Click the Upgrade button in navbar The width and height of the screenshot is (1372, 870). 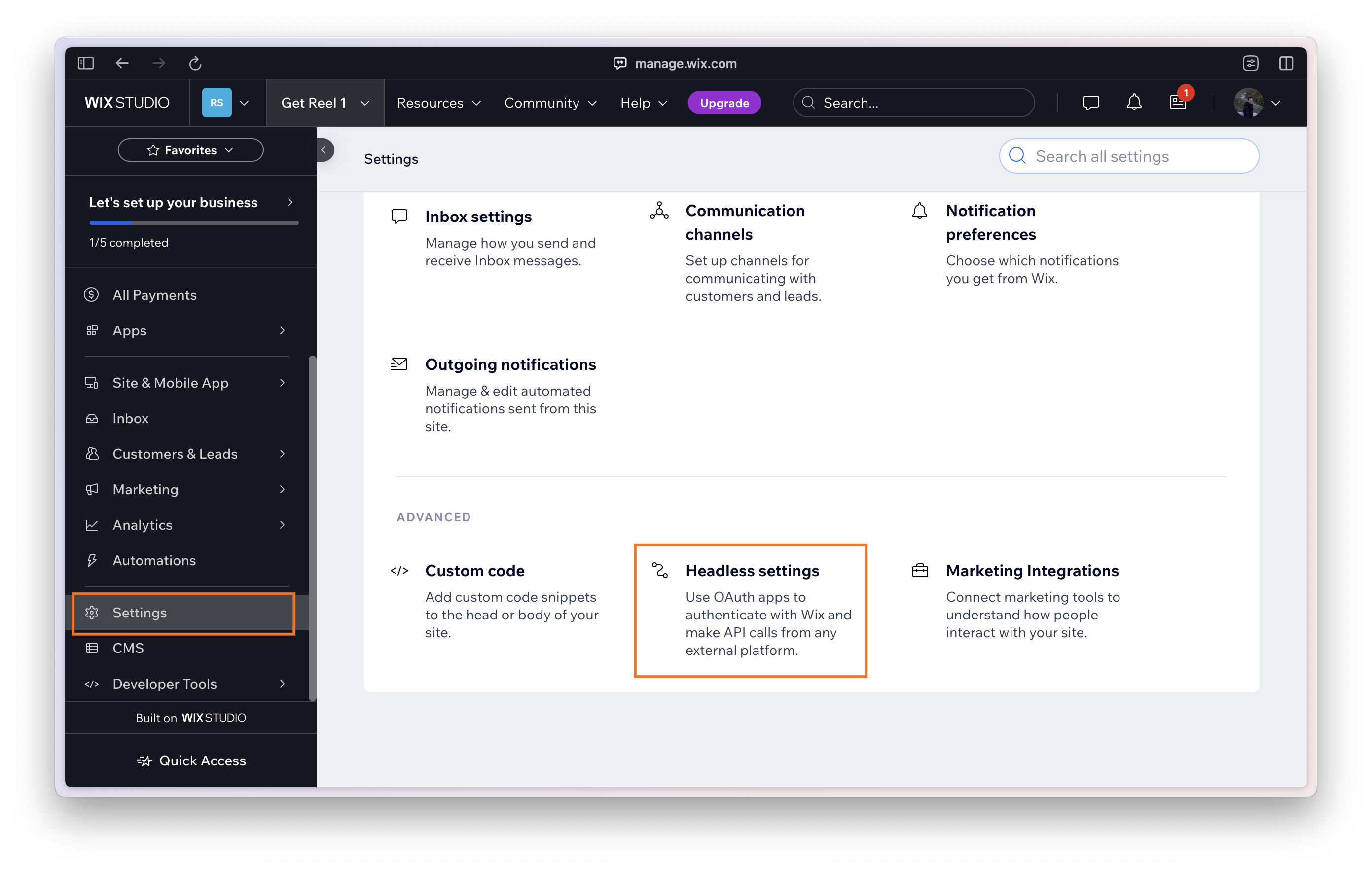(723, 102)
